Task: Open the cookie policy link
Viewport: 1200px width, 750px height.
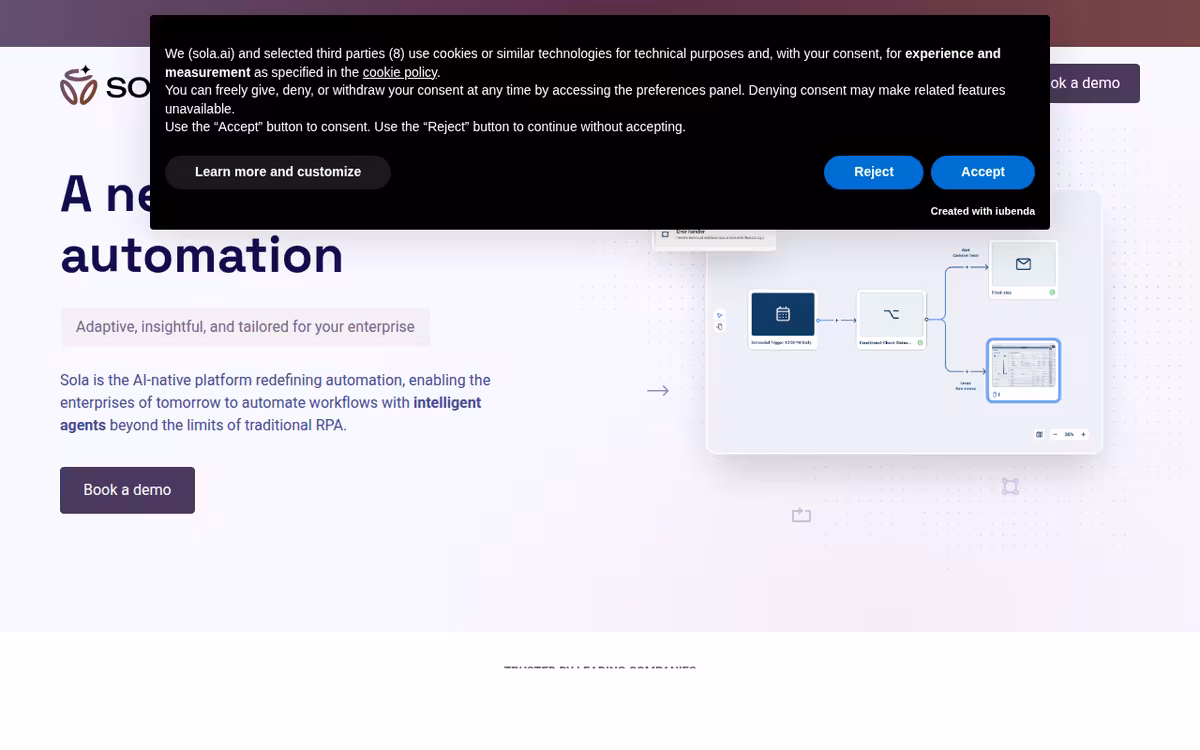Action: click(x=400, y=72)
